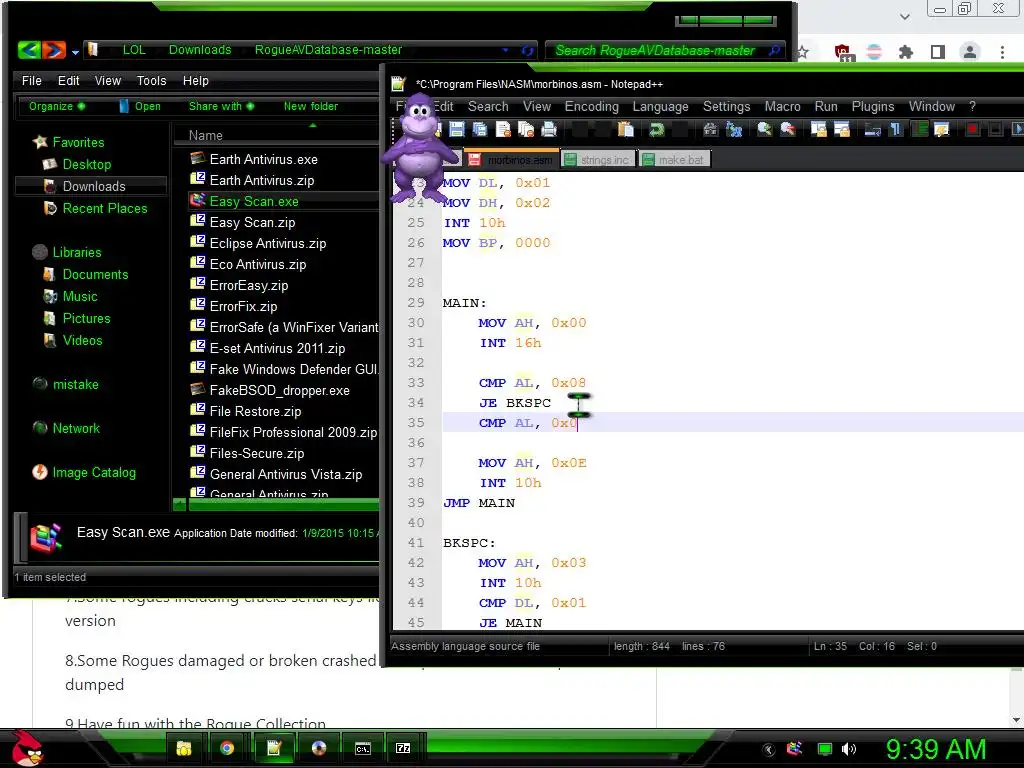Click the Close document icon in Notepad++

pyautogui.click(x=503, y=129)
